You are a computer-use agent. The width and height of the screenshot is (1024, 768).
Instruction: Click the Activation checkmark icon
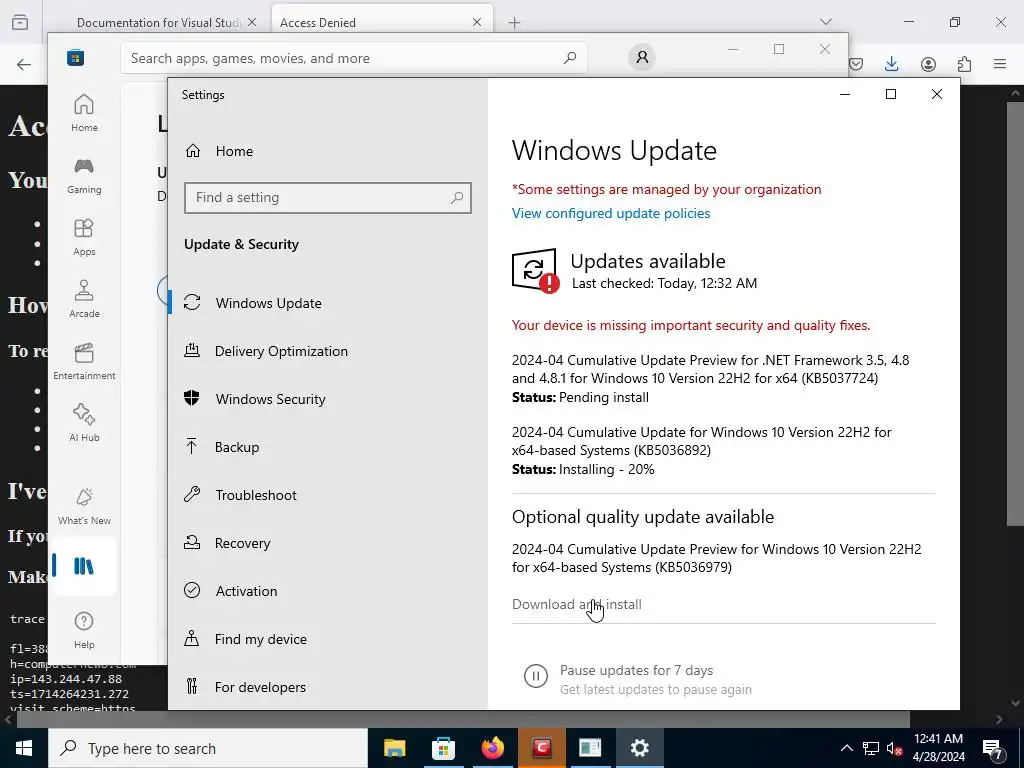pos(192,590)
